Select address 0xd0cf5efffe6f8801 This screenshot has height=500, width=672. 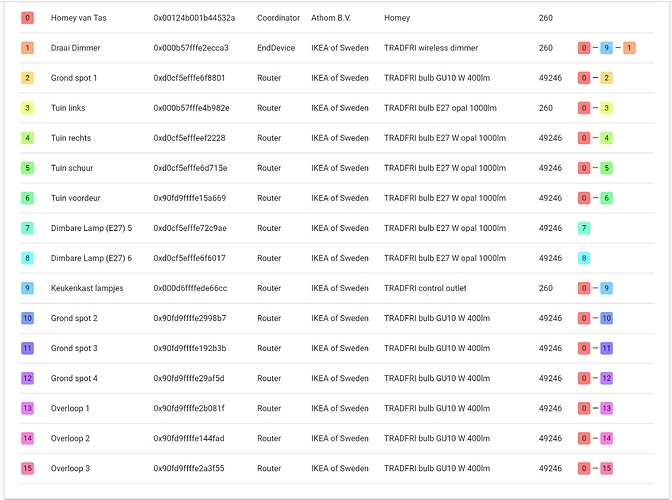tap(189, 78)
